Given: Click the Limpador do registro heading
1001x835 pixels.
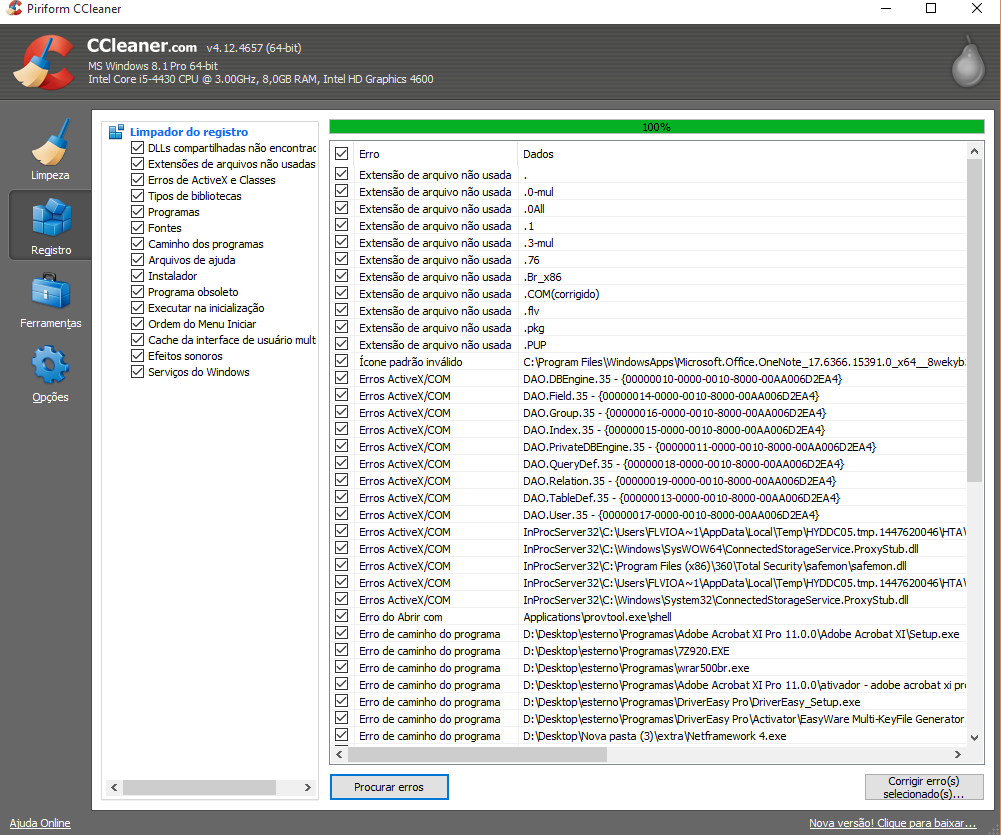Looking at the screenshot, I should 189,132.
